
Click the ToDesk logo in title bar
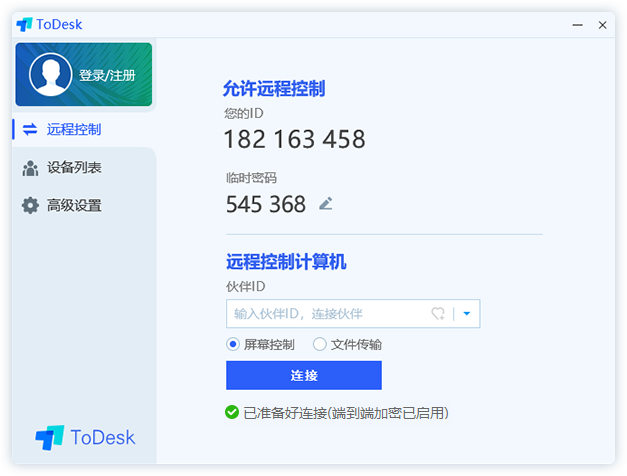(x=49, y=24)
